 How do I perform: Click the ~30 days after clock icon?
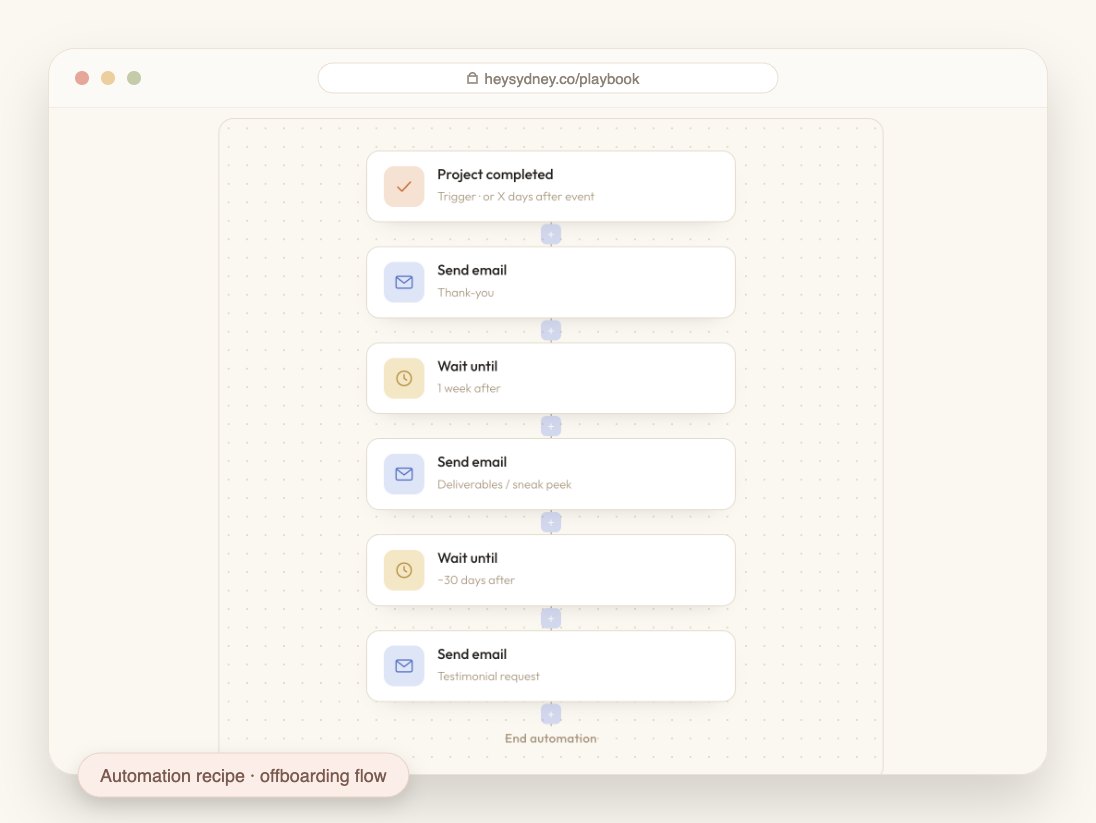pos(404,571)
